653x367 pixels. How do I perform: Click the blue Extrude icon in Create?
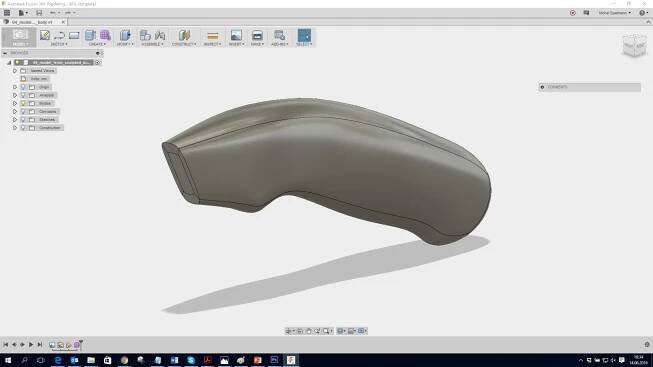(x=90, y=35)
